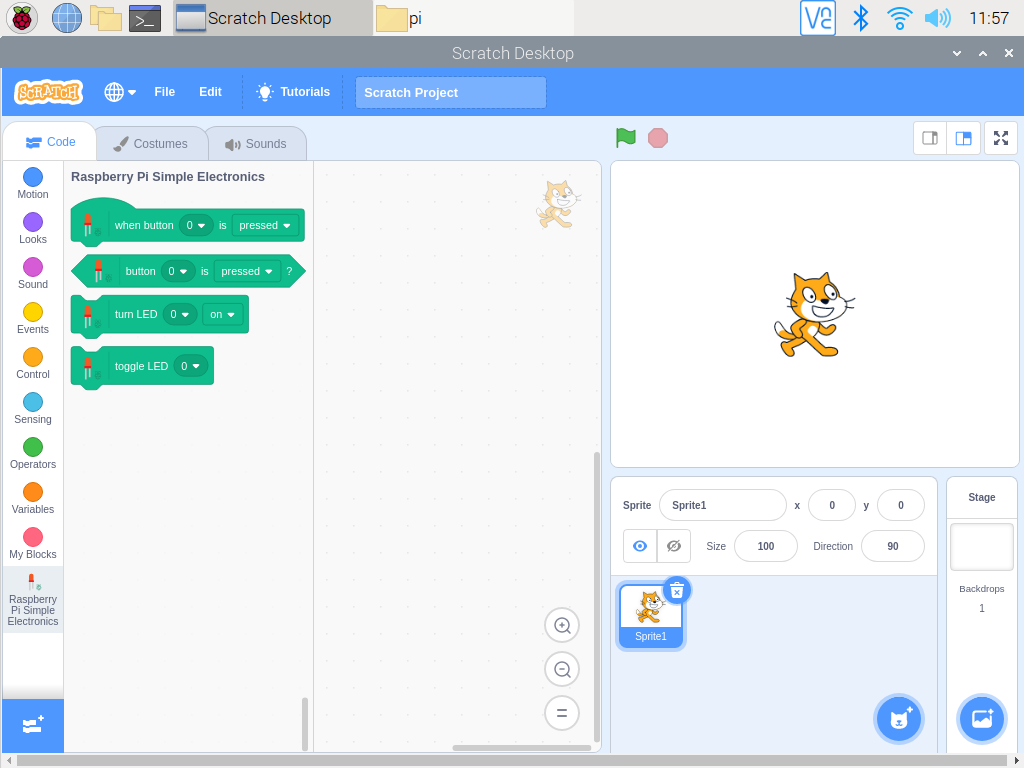This screenshot has height=768, width=1024.
Task: Open the Raspberry Pi main menu
Action: [x=22, y=18]
